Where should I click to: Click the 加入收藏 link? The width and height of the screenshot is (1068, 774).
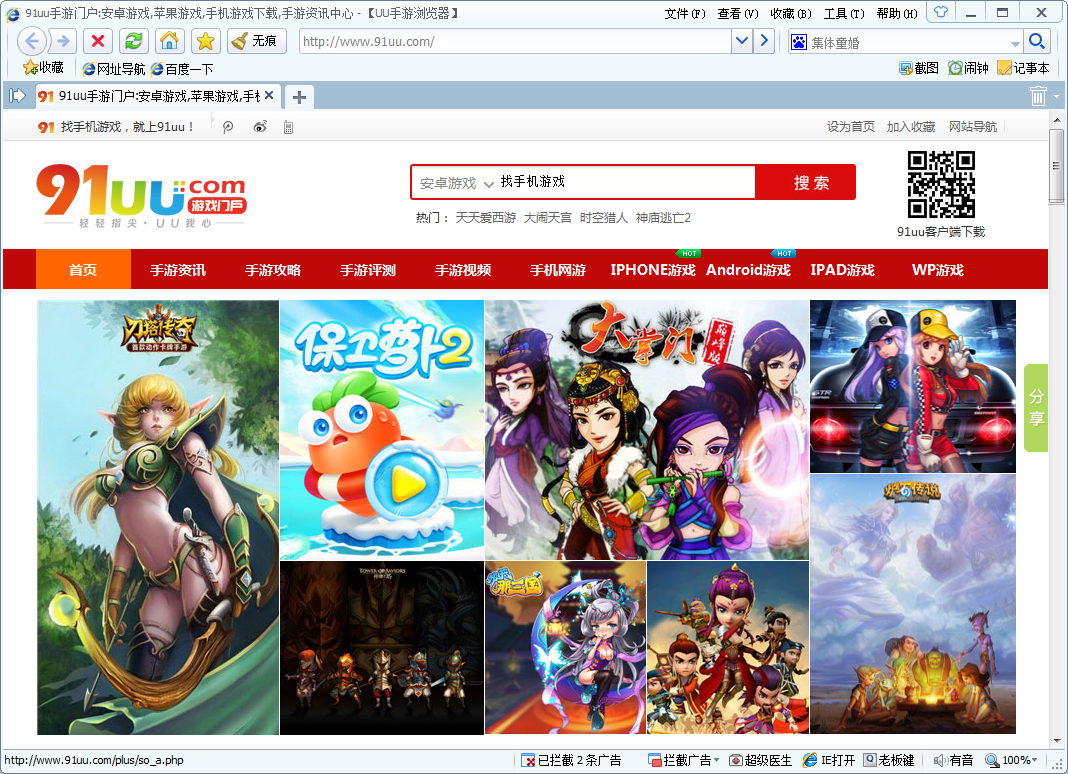911,127
